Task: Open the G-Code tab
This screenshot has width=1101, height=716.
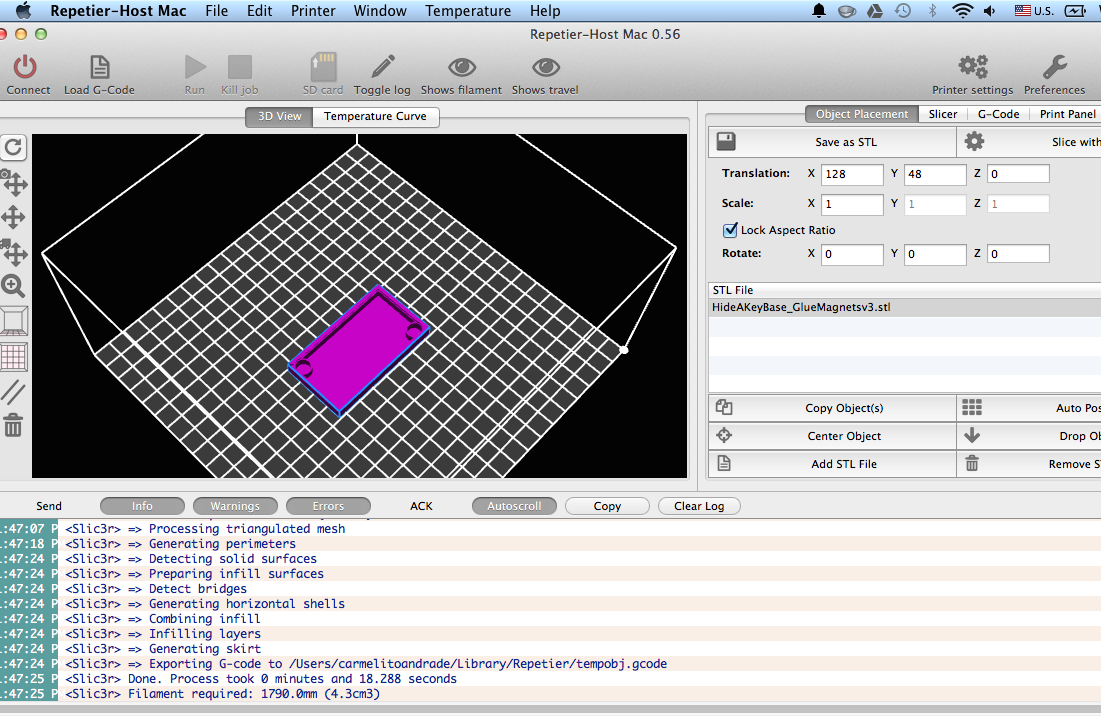Action: coord(998,114)
